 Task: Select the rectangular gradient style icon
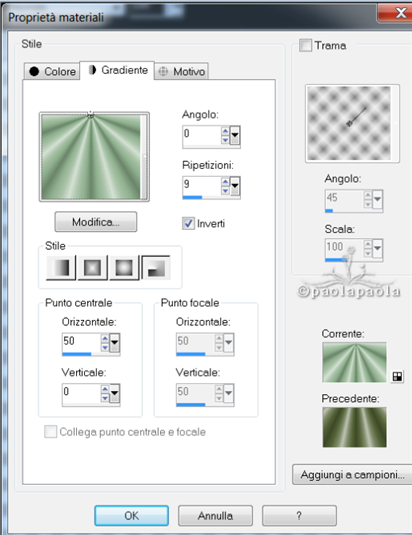point(92,268)
